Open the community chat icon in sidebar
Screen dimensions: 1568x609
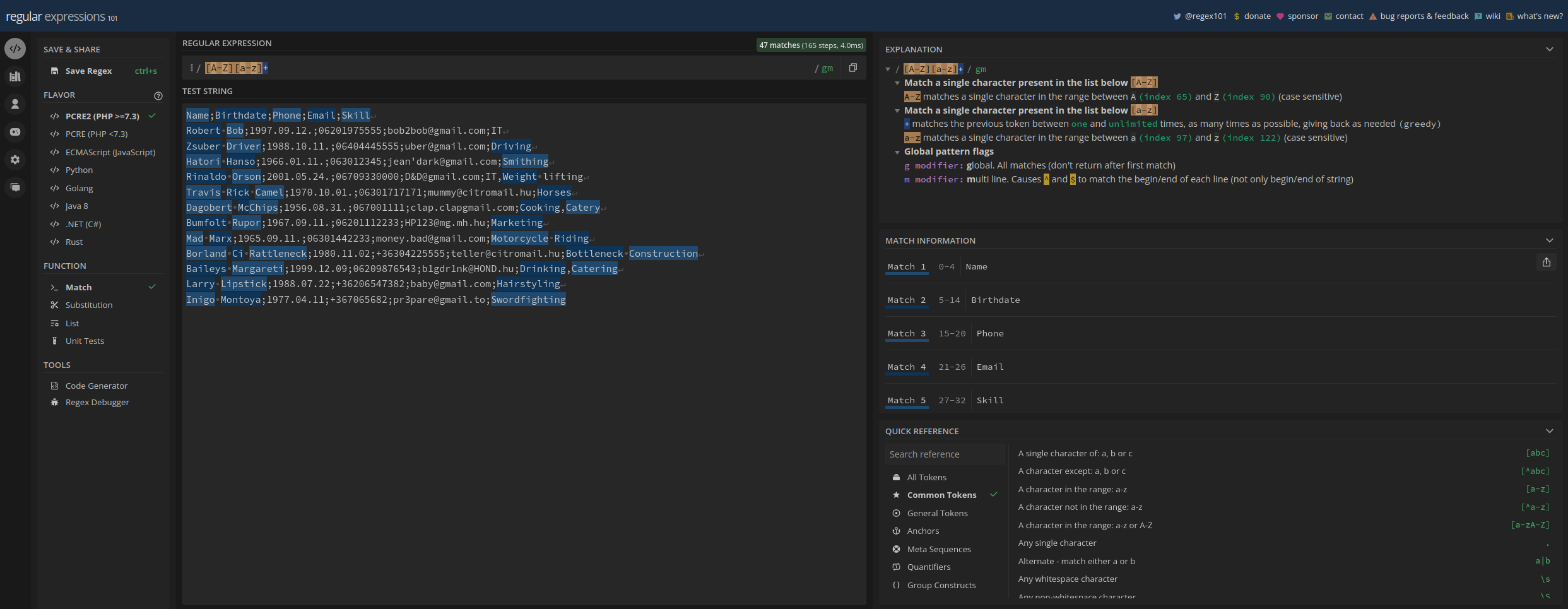tap(15, 187)
